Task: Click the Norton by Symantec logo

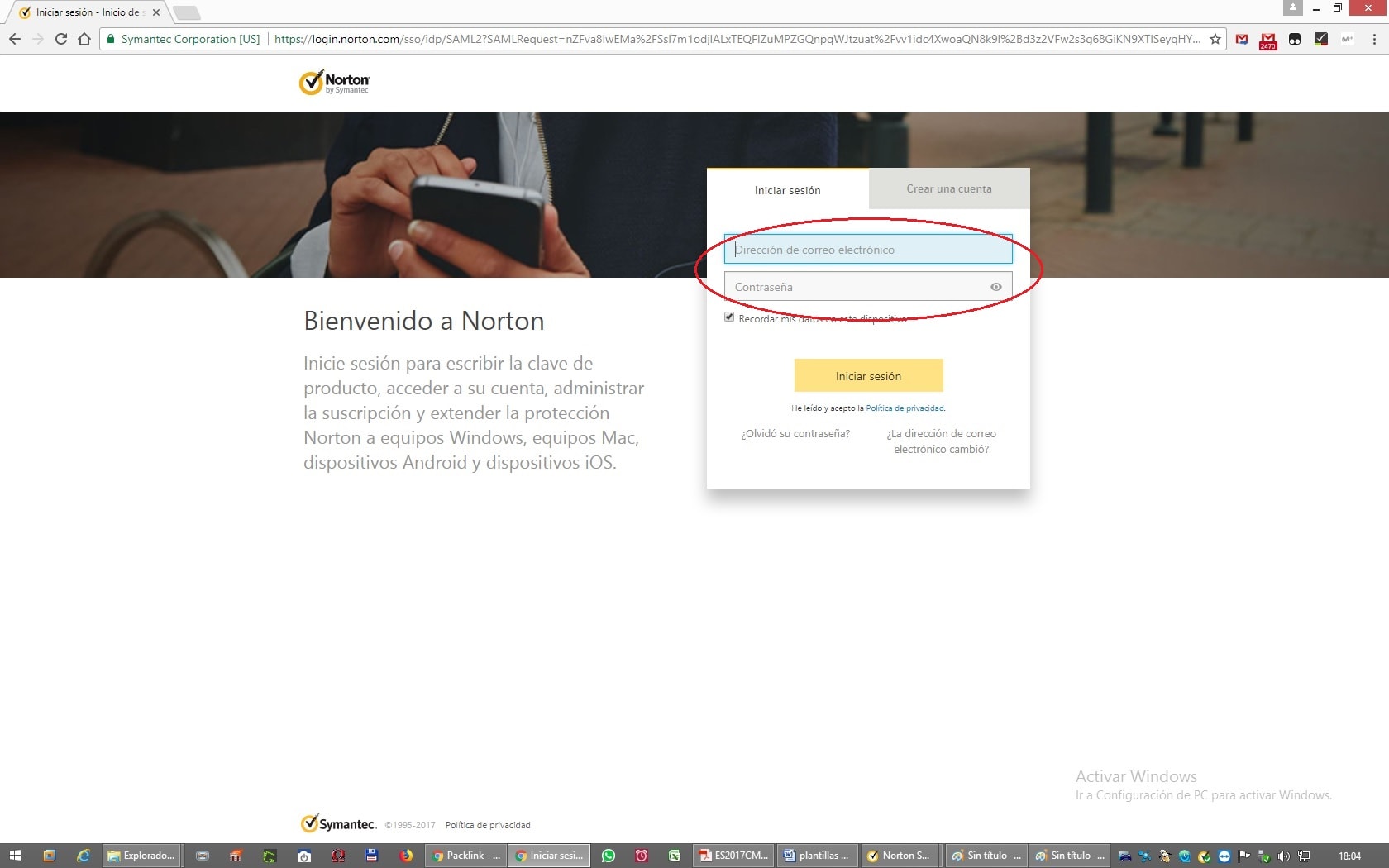Action: (334, 83)
